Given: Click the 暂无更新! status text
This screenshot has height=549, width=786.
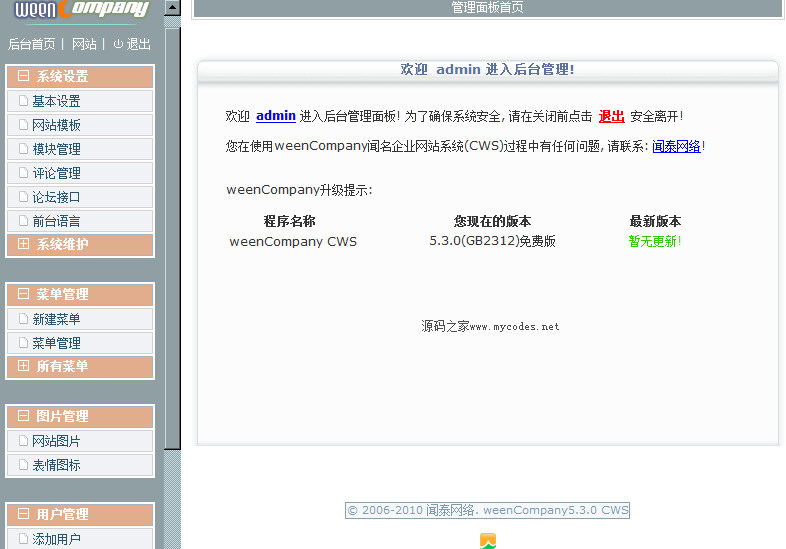Looking at the screenshot, I should (655, 241).
